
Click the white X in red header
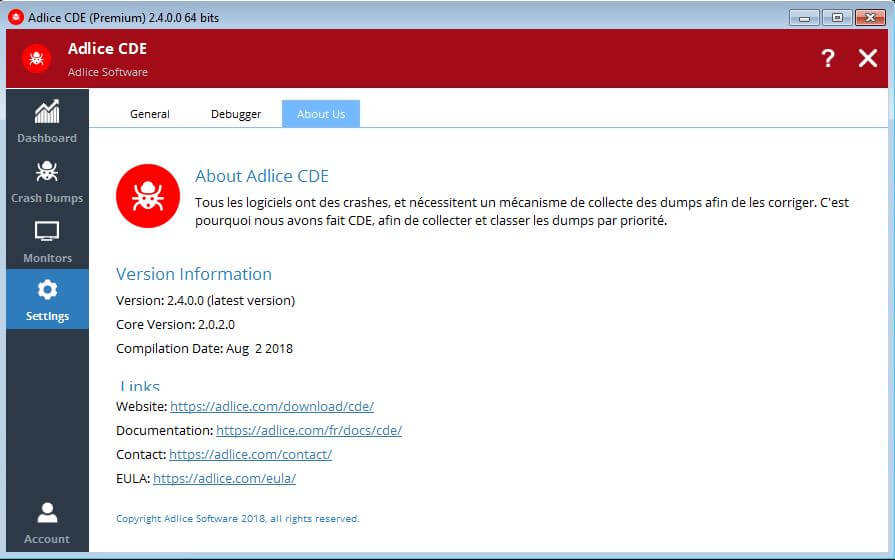867,59
